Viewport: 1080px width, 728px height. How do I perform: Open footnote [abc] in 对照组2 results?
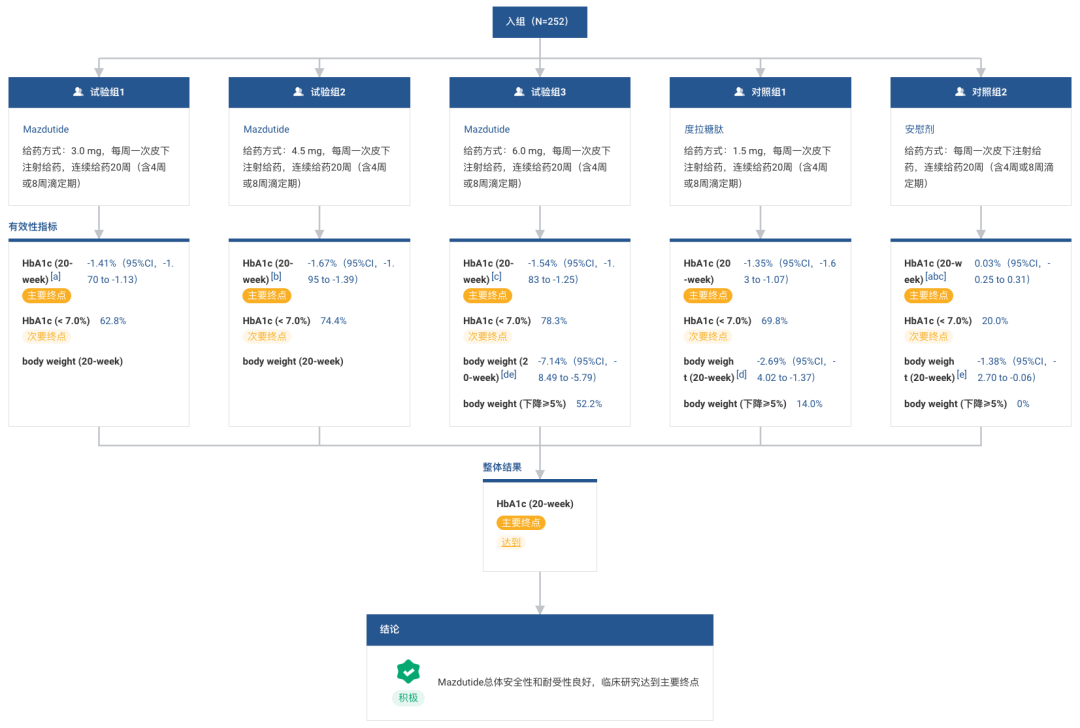coord(936,276)
